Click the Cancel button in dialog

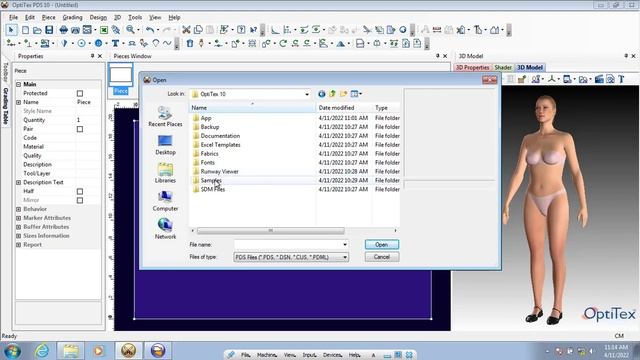point(382,257)
